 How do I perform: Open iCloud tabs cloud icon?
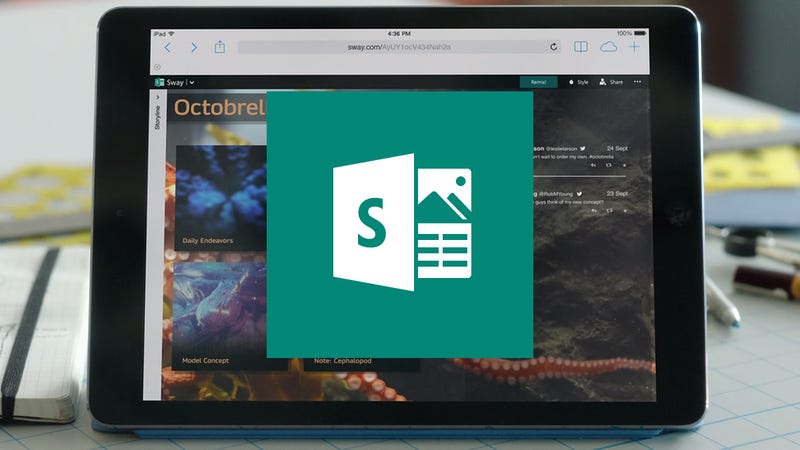608,47
